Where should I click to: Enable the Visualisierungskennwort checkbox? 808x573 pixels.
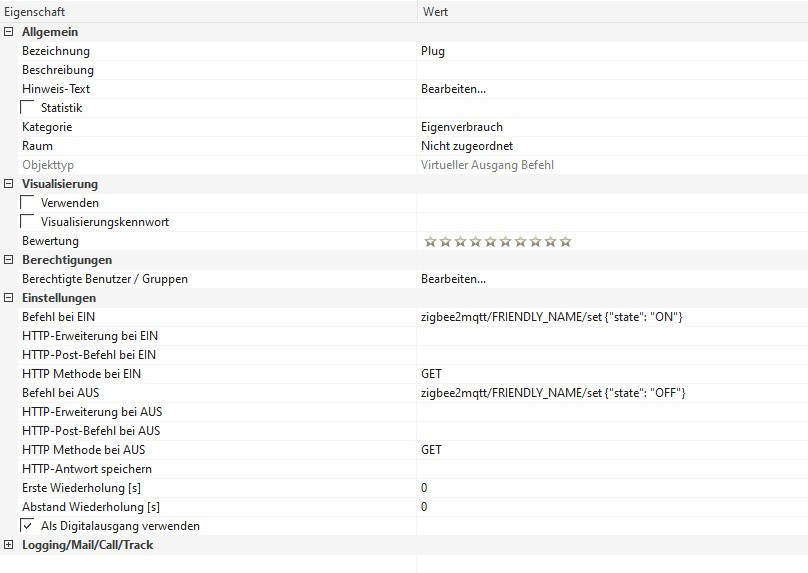pyautogui.click(x=28, y=222)
